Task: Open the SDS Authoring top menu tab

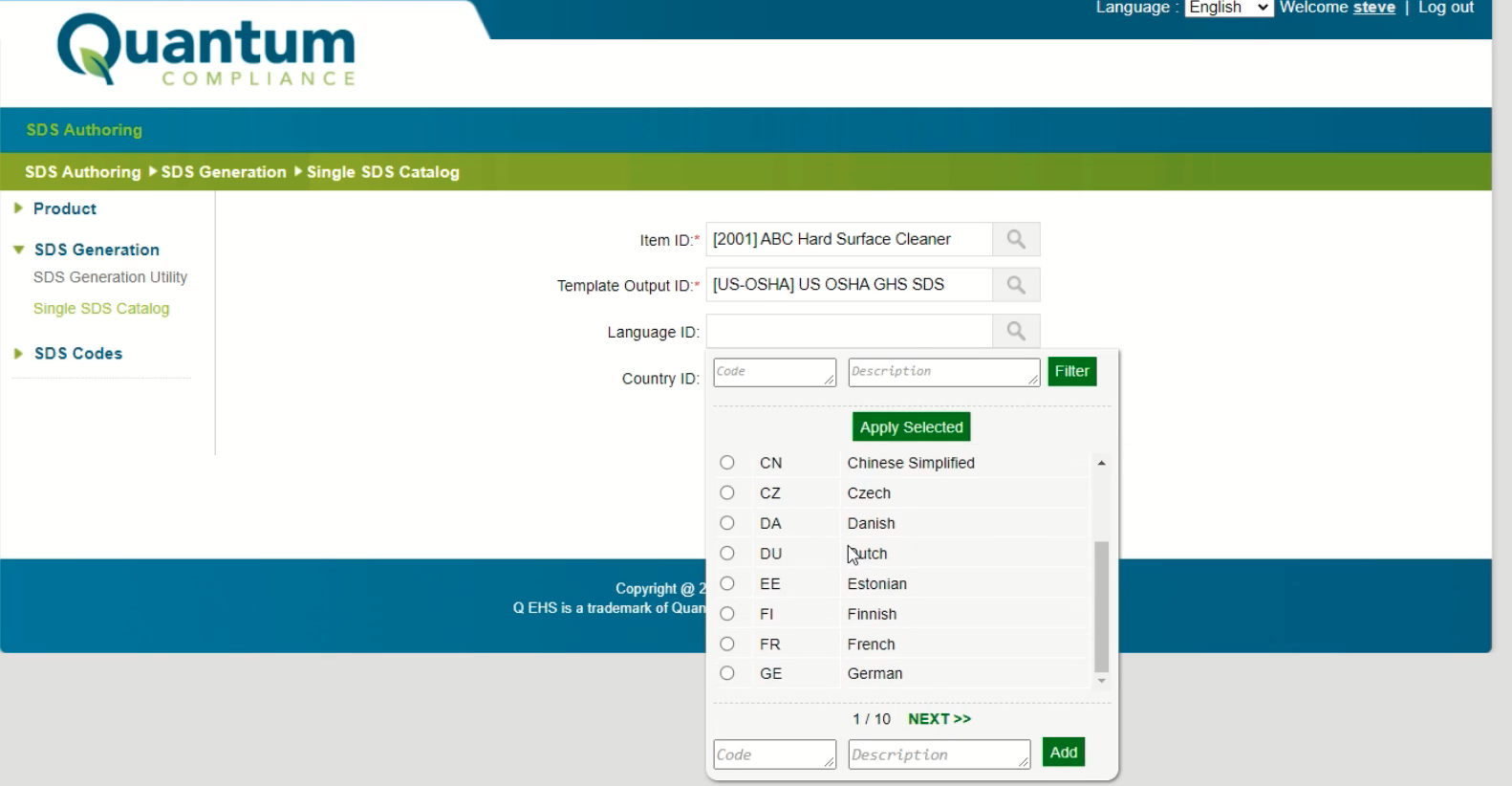Action: (x=84, y=130)
